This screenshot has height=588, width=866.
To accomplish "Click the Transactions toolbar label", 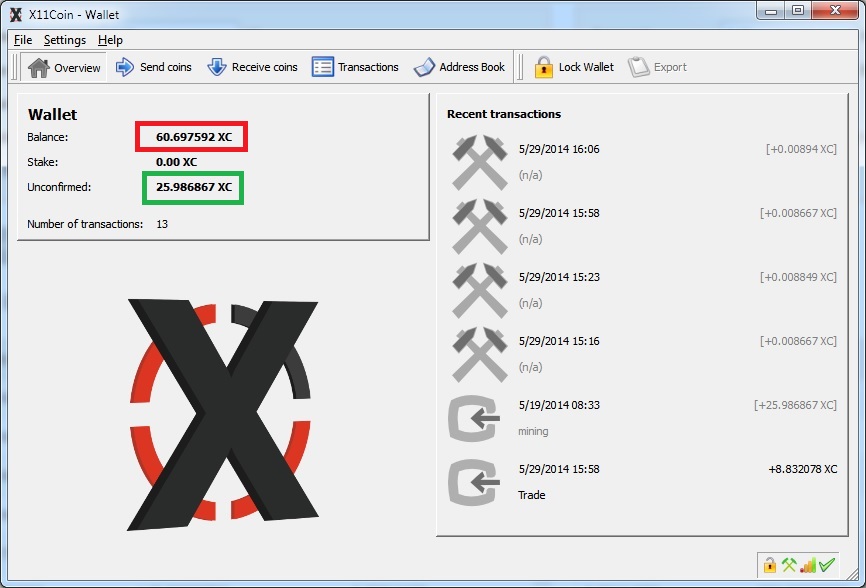I will (x=368, y=67).
